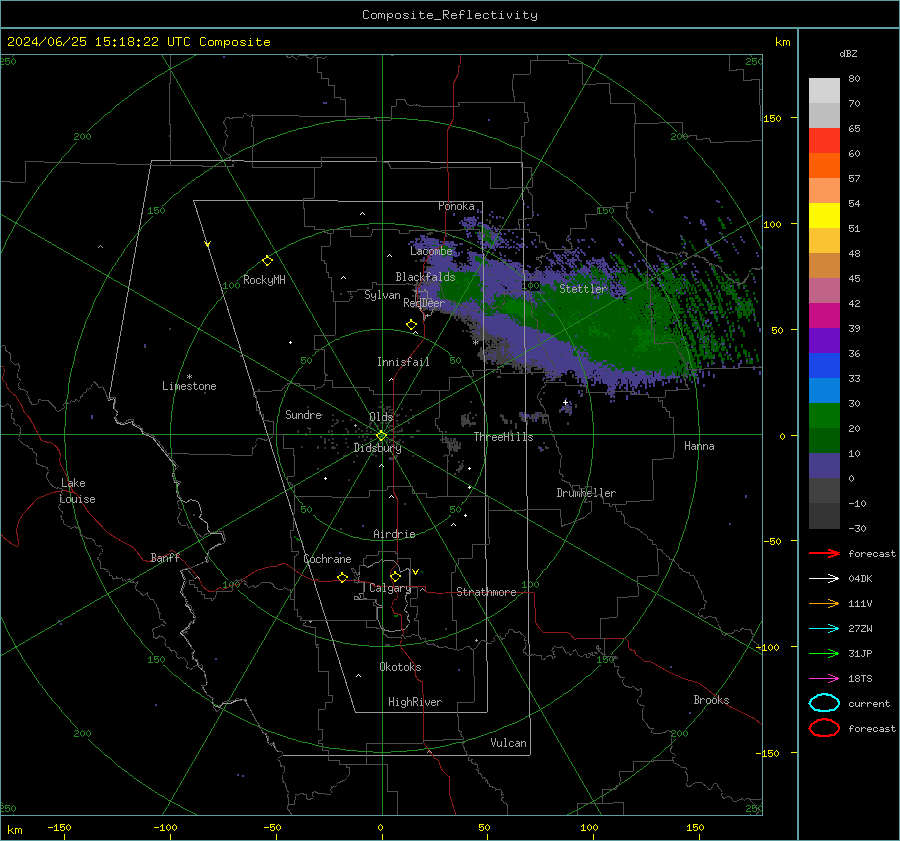Select the slate-purple 0–10 dBZ color band
The image size is (900, 841).
[824, 466]
